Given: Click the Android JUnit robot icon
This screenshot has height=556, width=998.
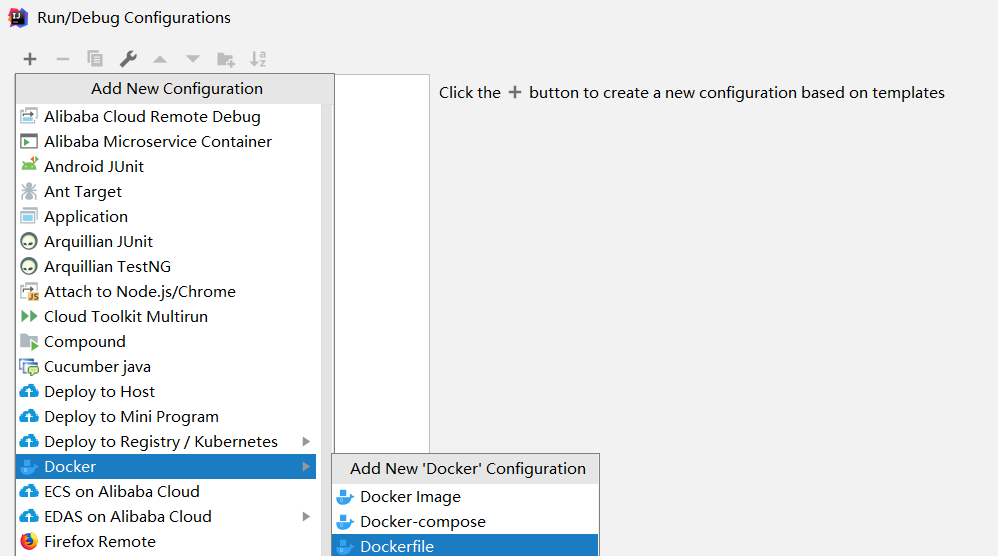Looking at the screenshot, I should click(29, 165).
